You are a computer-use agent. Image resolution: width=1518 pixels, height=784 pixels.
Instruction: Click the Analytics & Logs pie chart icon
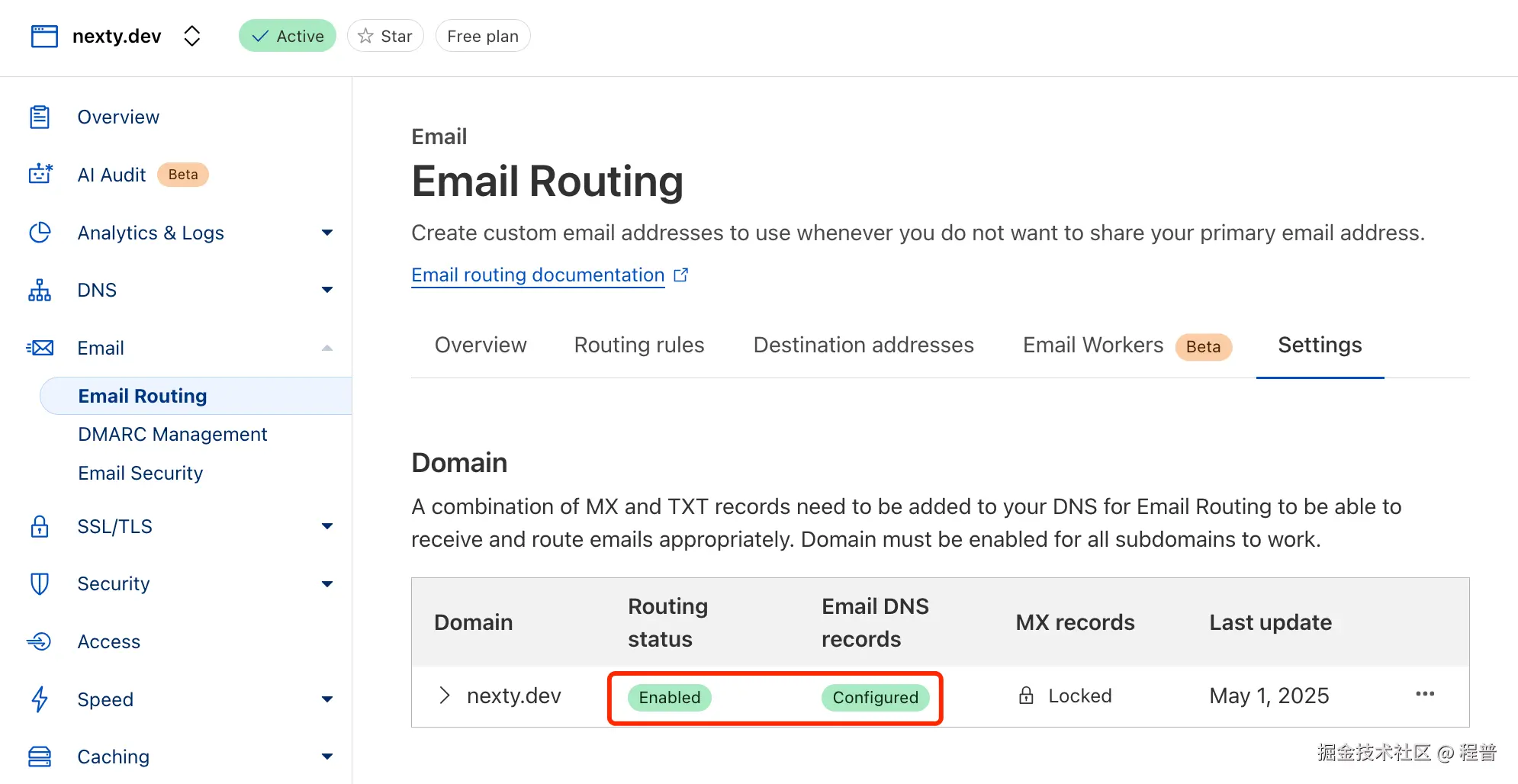[40, 233]
